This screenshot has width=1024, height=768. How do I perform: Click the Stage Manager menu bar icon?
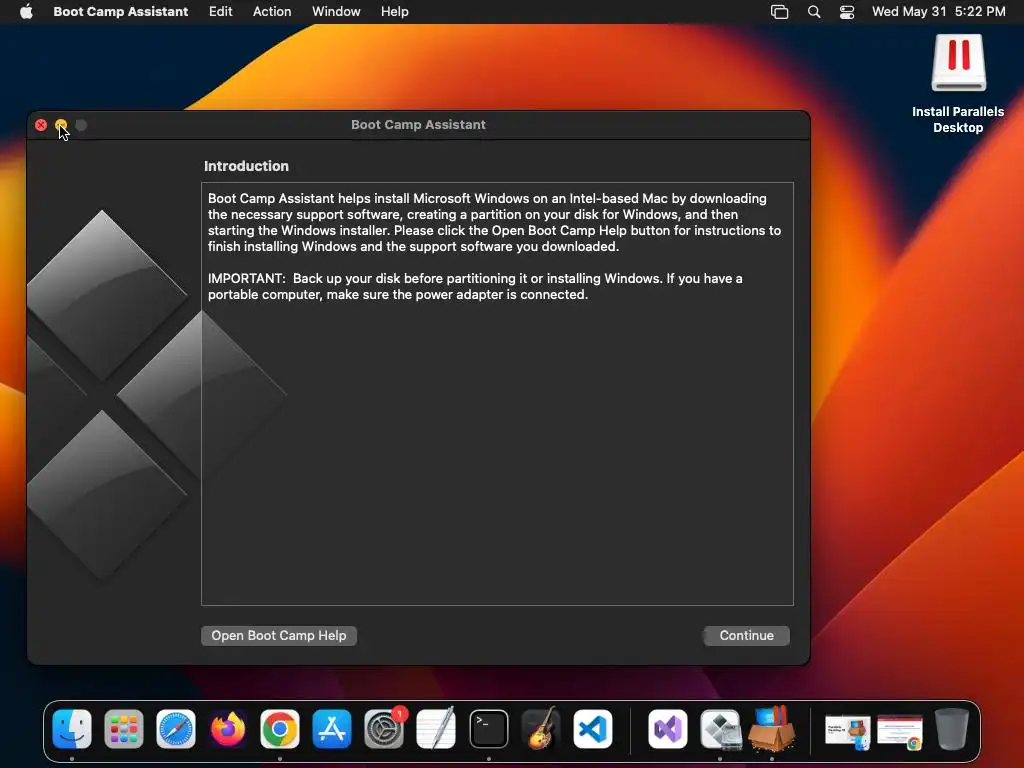click(780, 12)
